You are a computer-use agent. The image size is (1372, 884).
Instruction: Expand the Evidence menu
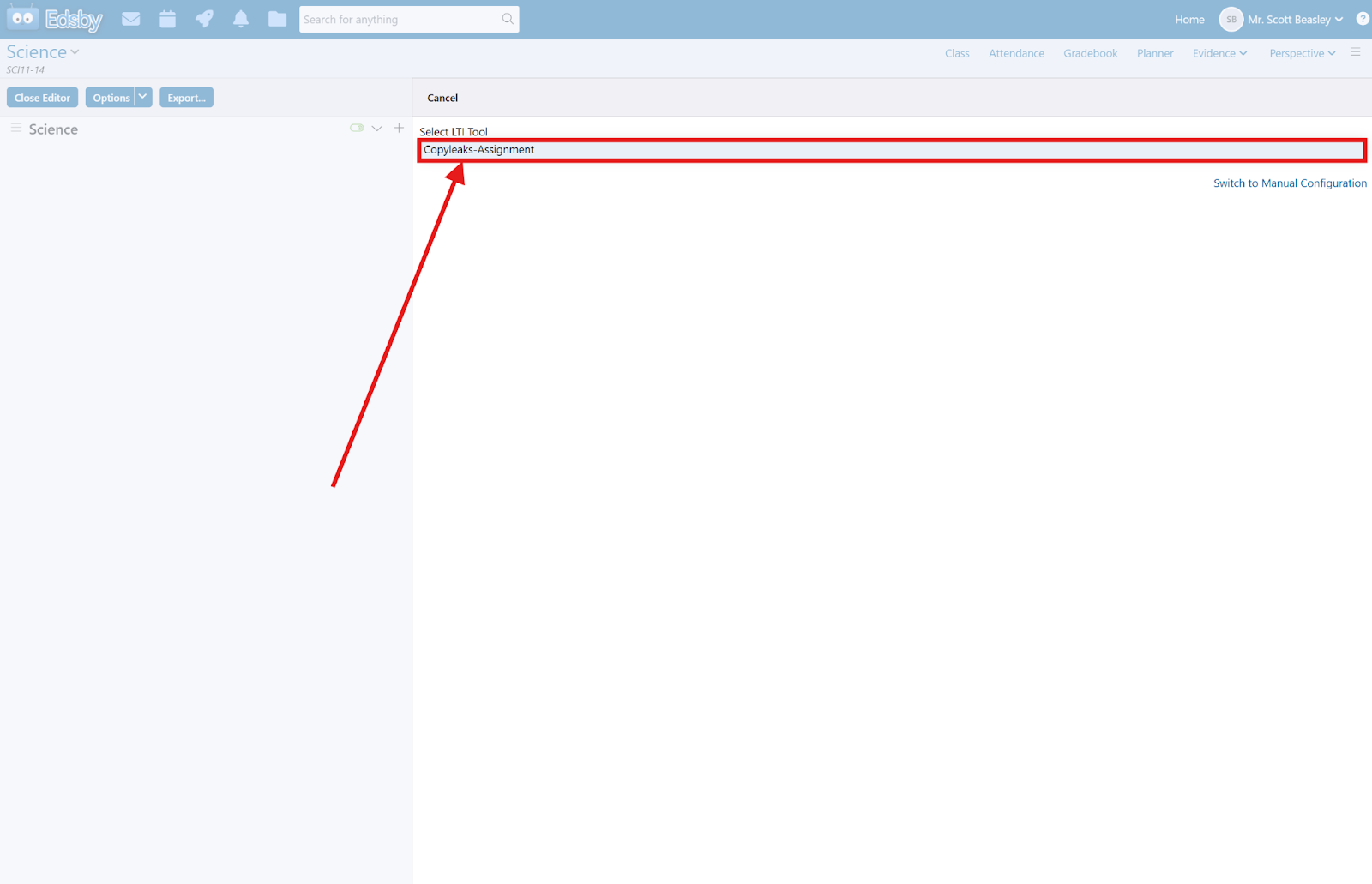tap(1219, 53)
